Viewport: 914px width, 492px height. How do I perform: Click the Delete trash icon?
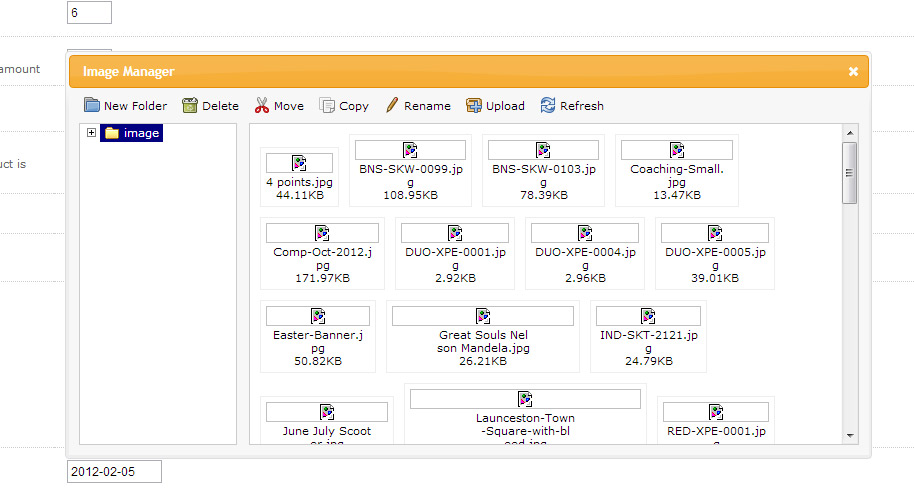click(x=189, y=106)
